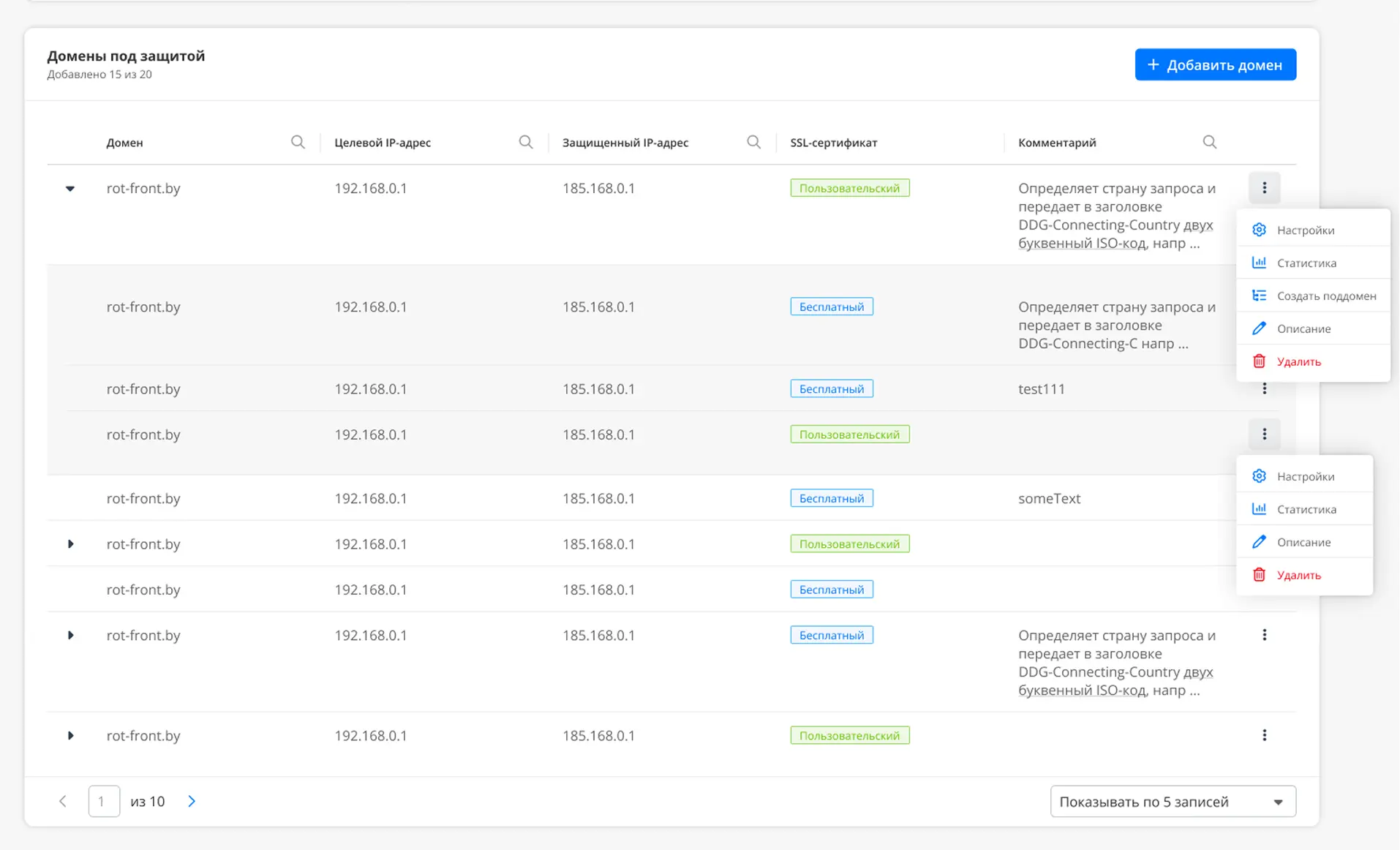Click the gear icon in the upper menu
This screenshot has height=850, width=1400.
[1259, 230]
